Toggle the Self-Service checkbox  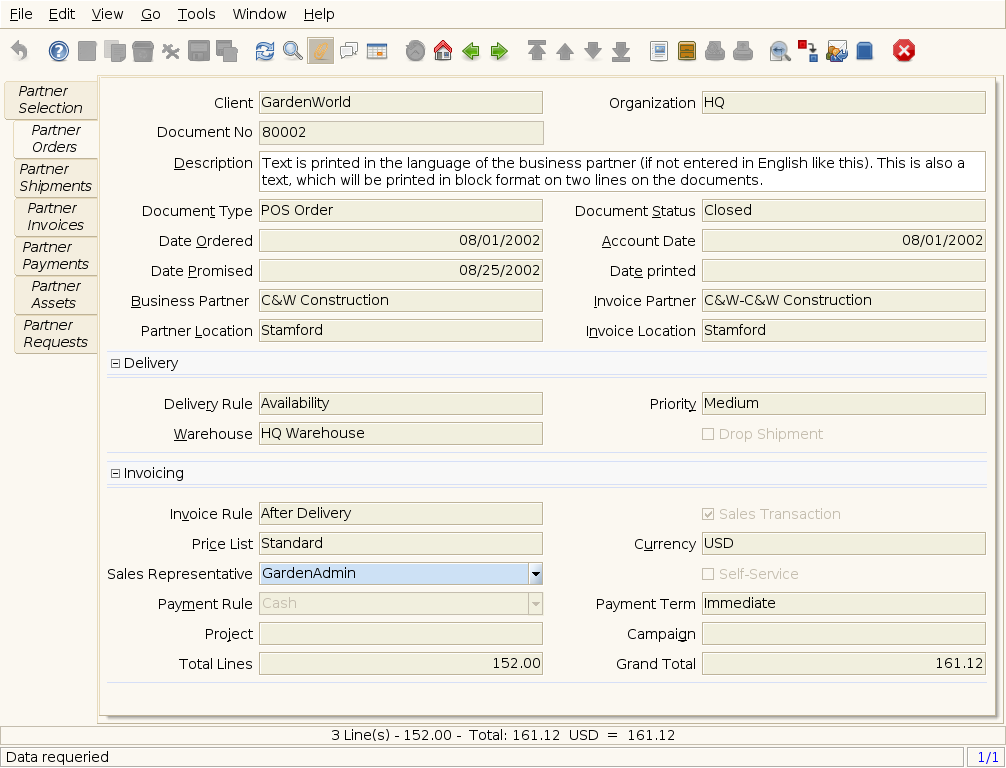coord(708,574)
